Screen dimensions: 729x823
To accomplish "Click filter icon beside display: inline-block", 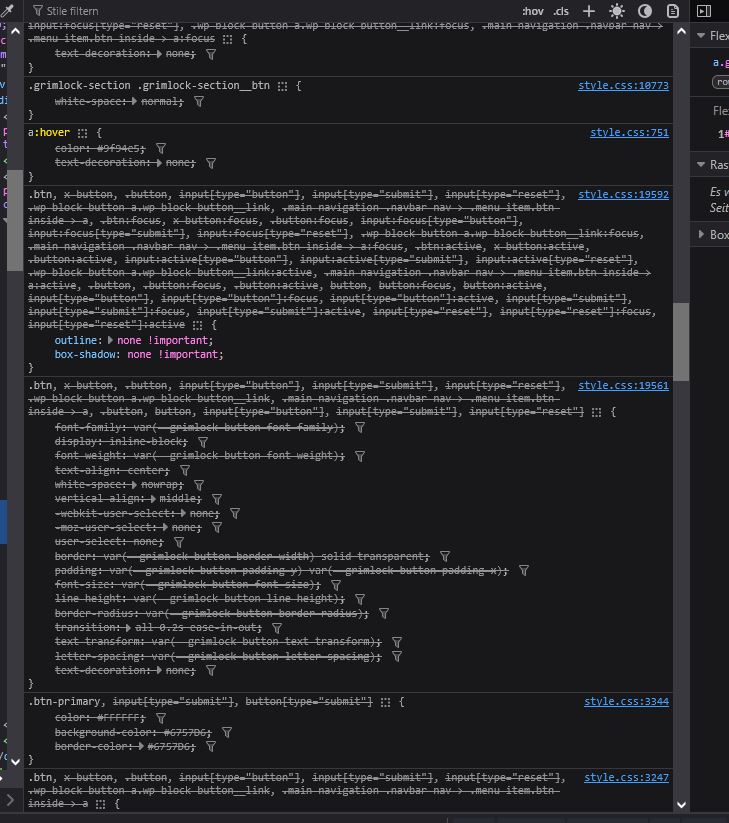I will [203, 442].
